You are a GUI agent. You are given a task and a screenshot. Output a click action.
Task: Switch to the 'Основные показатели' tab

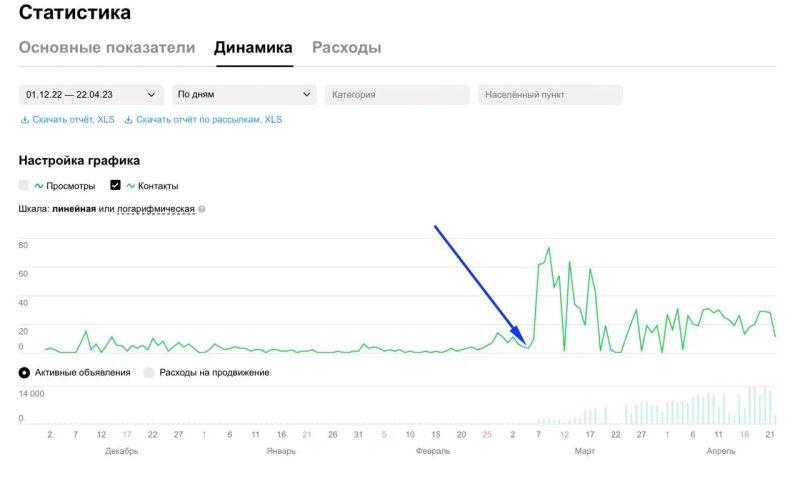click(107, 48)
